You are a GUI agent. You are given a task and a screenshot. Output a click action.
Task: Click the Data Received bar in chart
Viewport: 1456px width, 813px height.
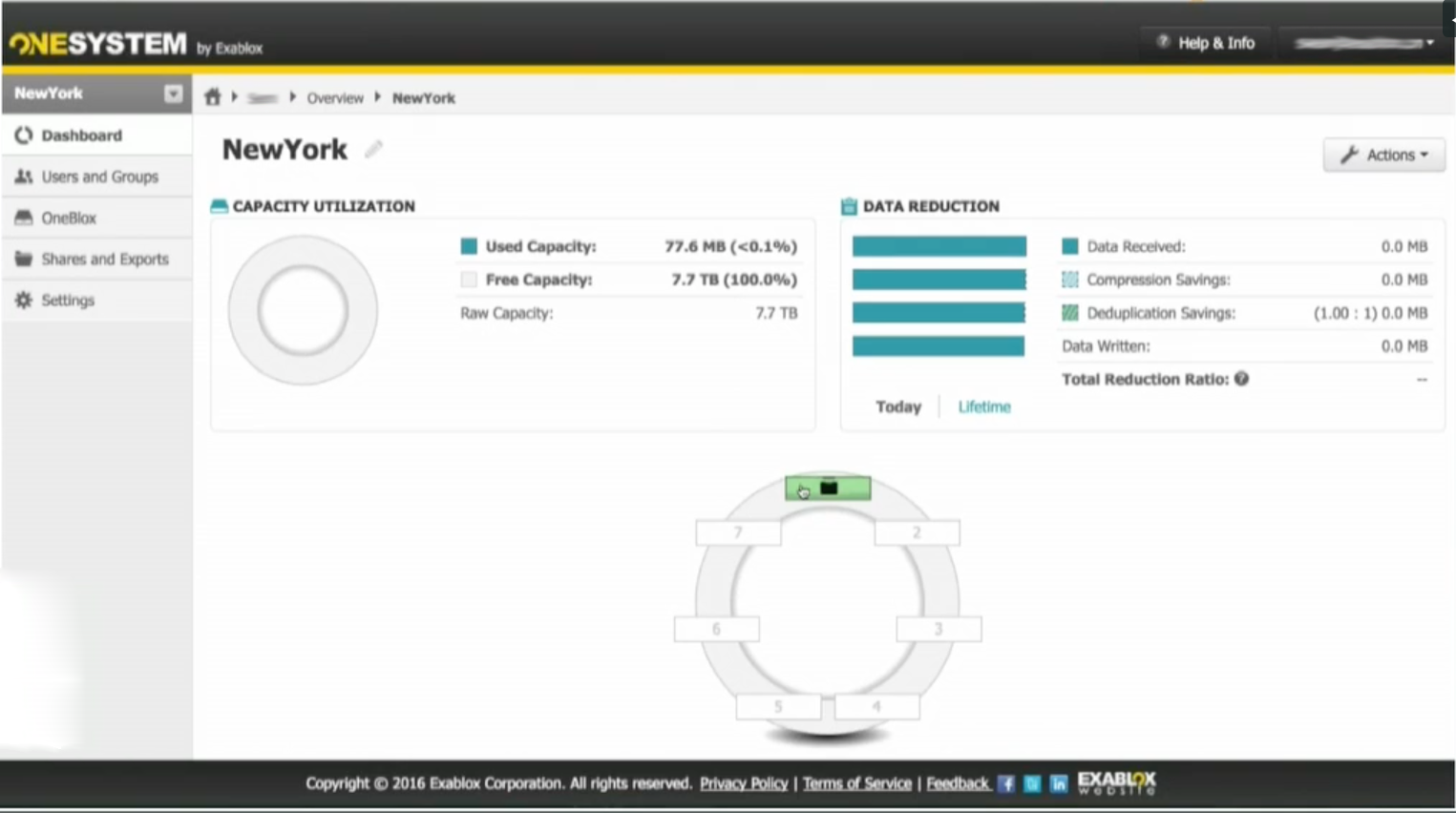coord(939,246)
